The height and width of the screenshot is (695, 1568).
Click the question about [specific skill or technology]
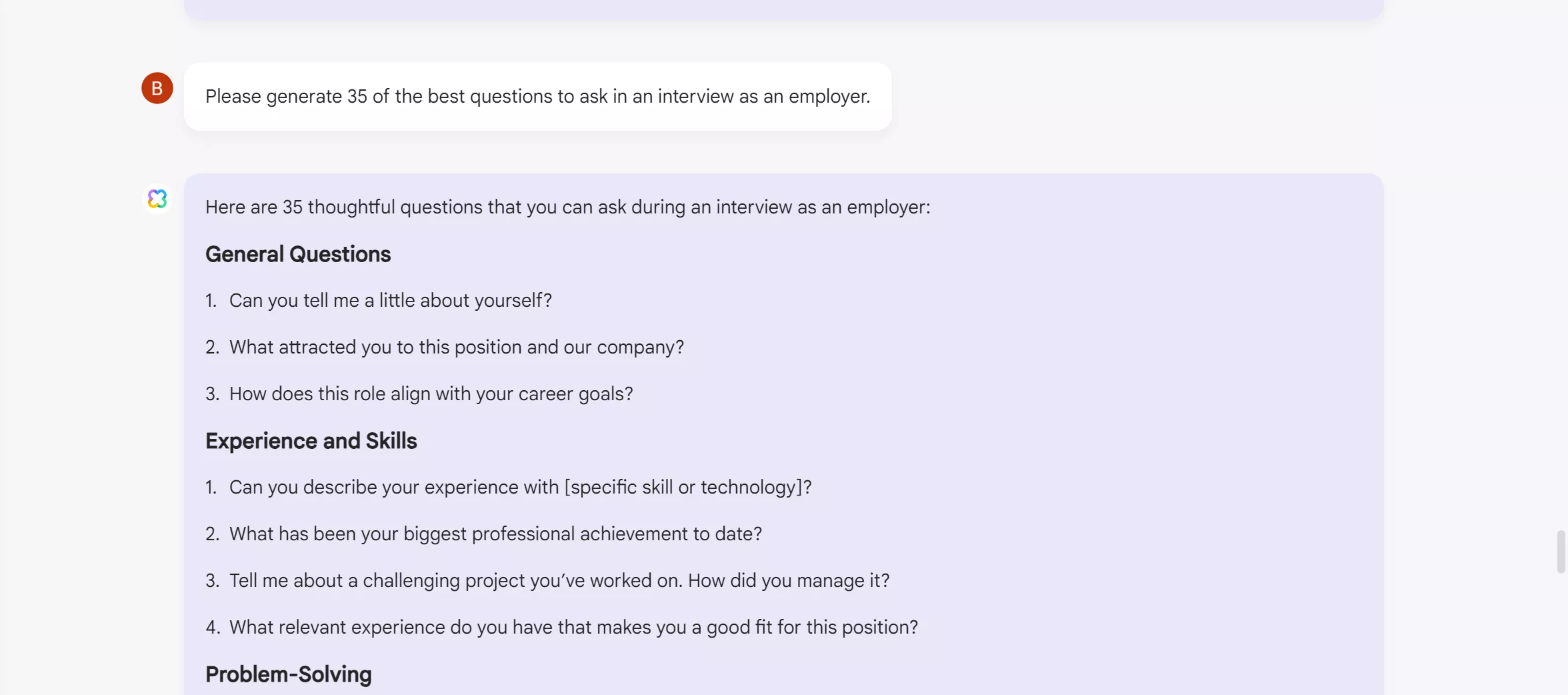(x=520, y=487)
